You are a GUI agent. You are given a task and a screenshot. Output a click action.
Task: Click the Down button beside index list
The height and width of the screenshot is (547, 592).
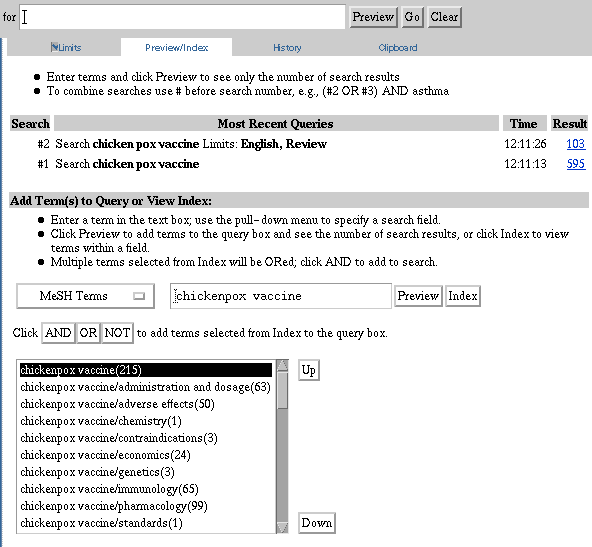pos(317,523)
